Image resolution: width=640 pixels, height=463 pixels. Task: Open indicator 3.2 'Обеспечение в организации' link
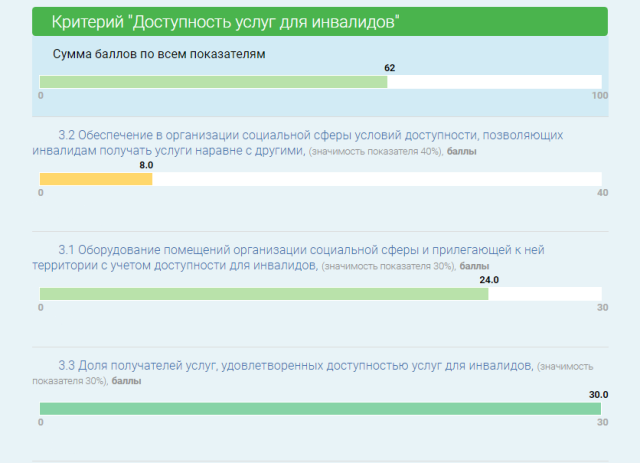point(297,143)
